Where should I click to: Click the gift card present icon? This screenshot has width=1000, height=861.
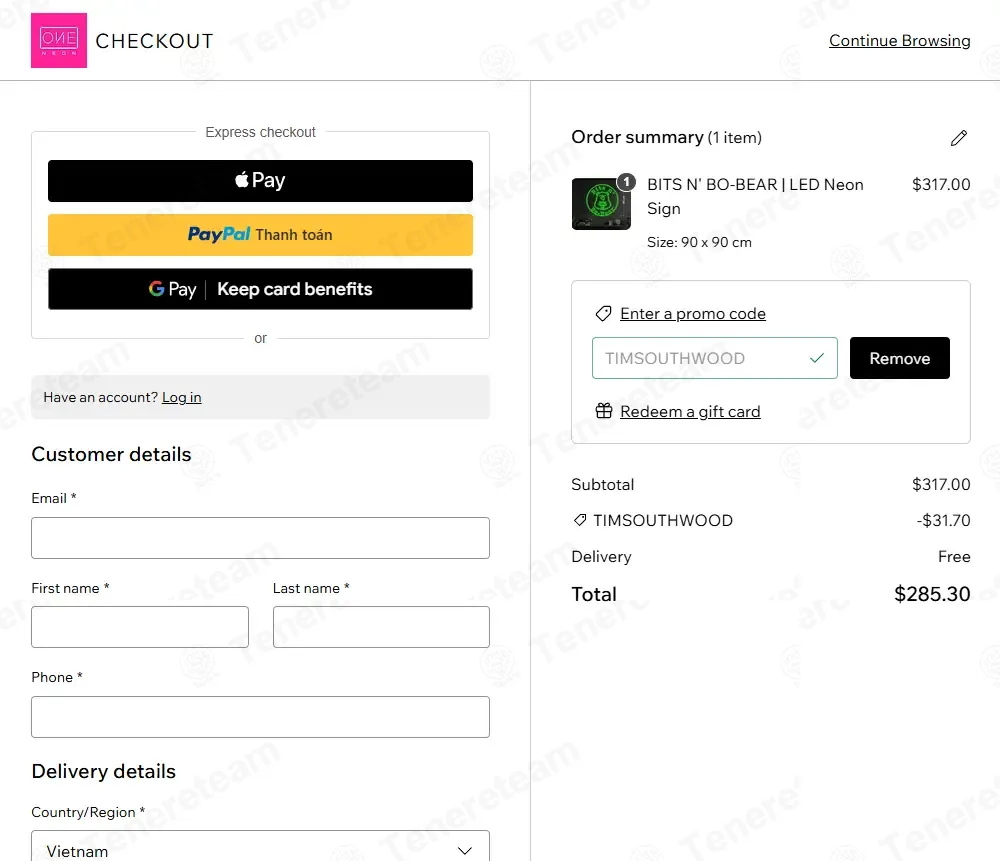(x=603, y=411)
